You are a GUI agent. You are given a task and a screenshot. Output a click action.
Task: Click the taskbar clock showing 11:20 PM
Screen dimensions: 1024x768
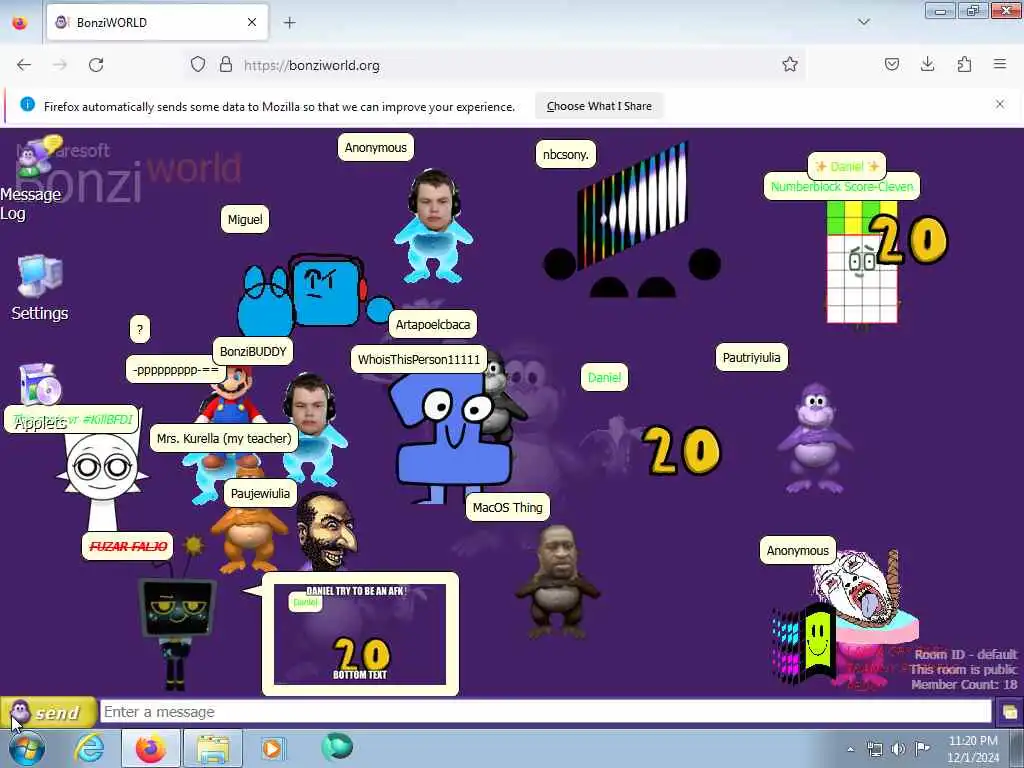tap(973, 748)
